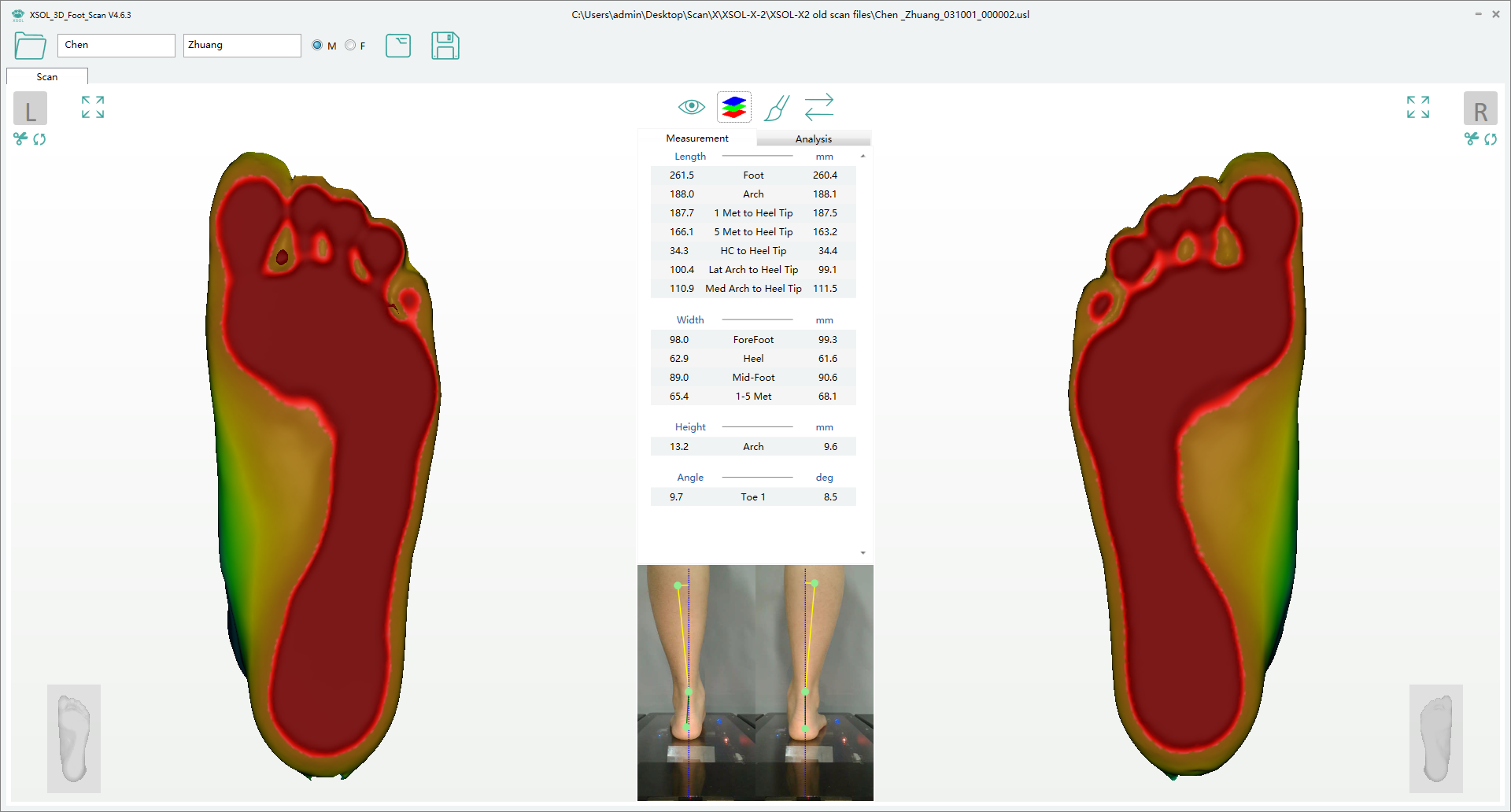Expand left foot view to fullscreen

(x=93, y=107)
